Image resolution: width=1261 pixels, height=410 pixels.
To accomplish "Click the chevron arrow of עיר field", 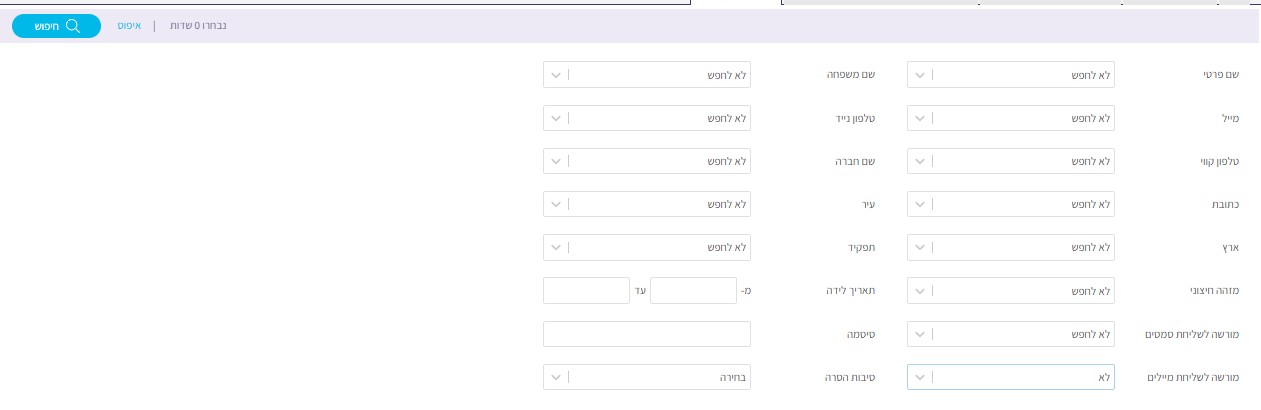I will point(556,204).
